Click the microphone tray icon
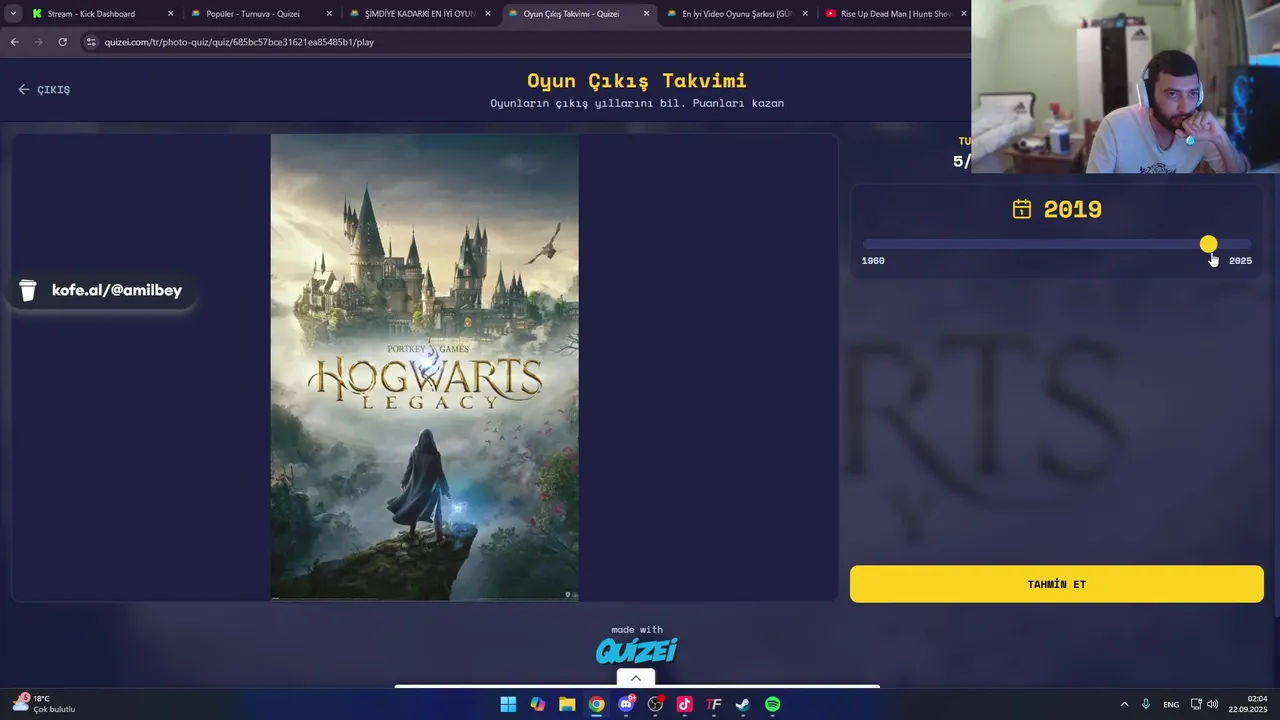The image size is (1280, 720). [1146, 704]
